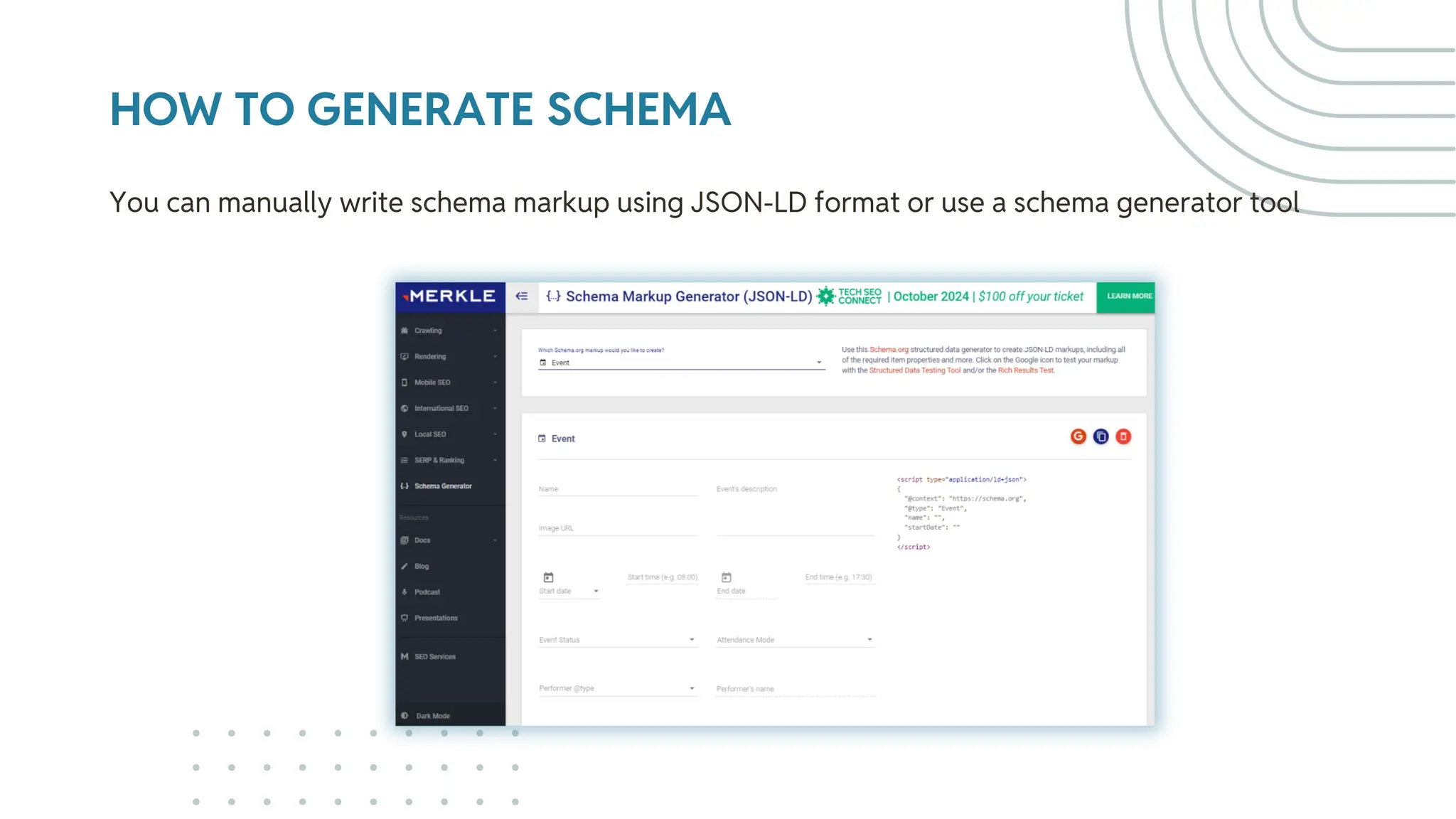
Task: Open the Podcast sidebar item
Action: click(x=427, y=592)
